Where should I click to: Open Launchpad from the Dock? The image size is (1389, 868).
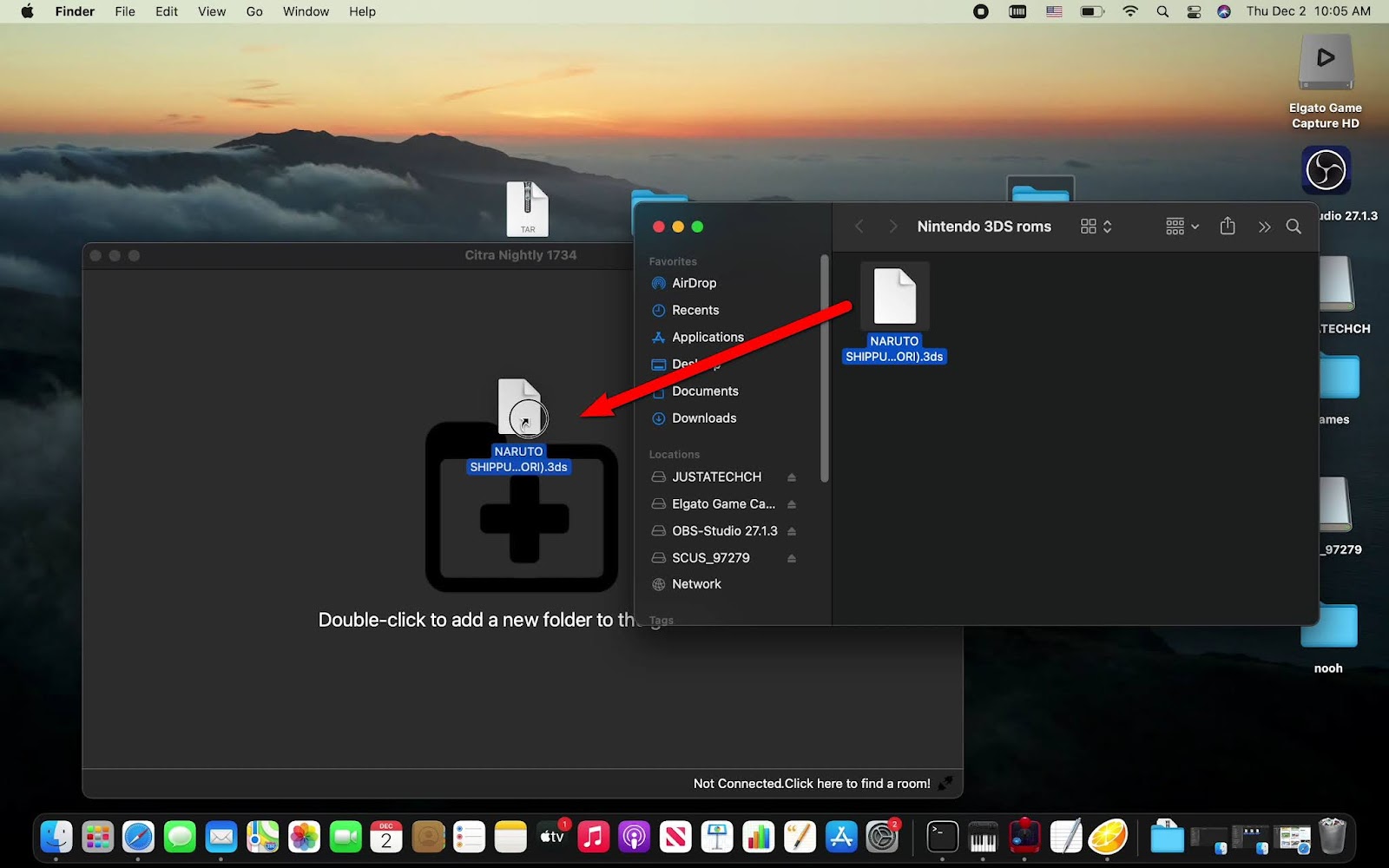[97, 838]
